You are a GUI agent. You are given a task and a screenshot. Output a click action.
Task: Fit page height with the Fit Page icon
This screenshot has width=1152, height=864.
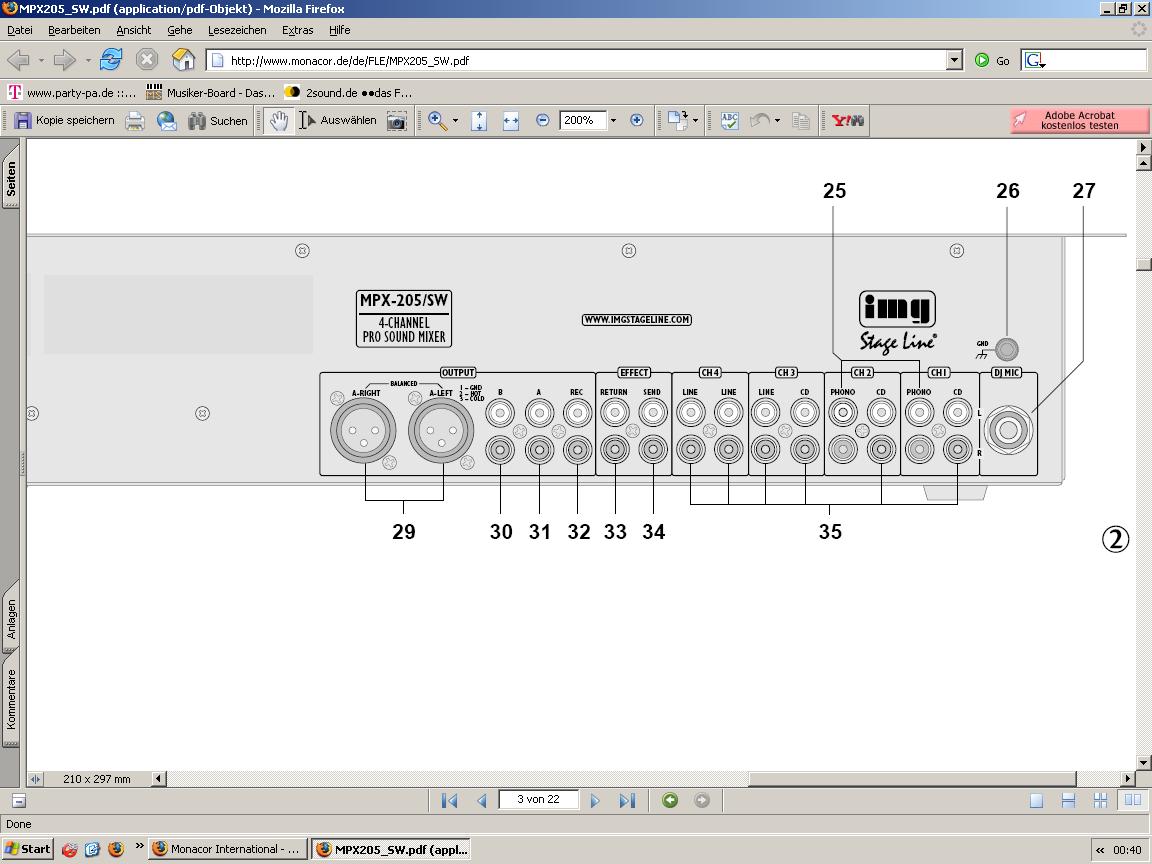pyautogui.click(x=479, y=120)
